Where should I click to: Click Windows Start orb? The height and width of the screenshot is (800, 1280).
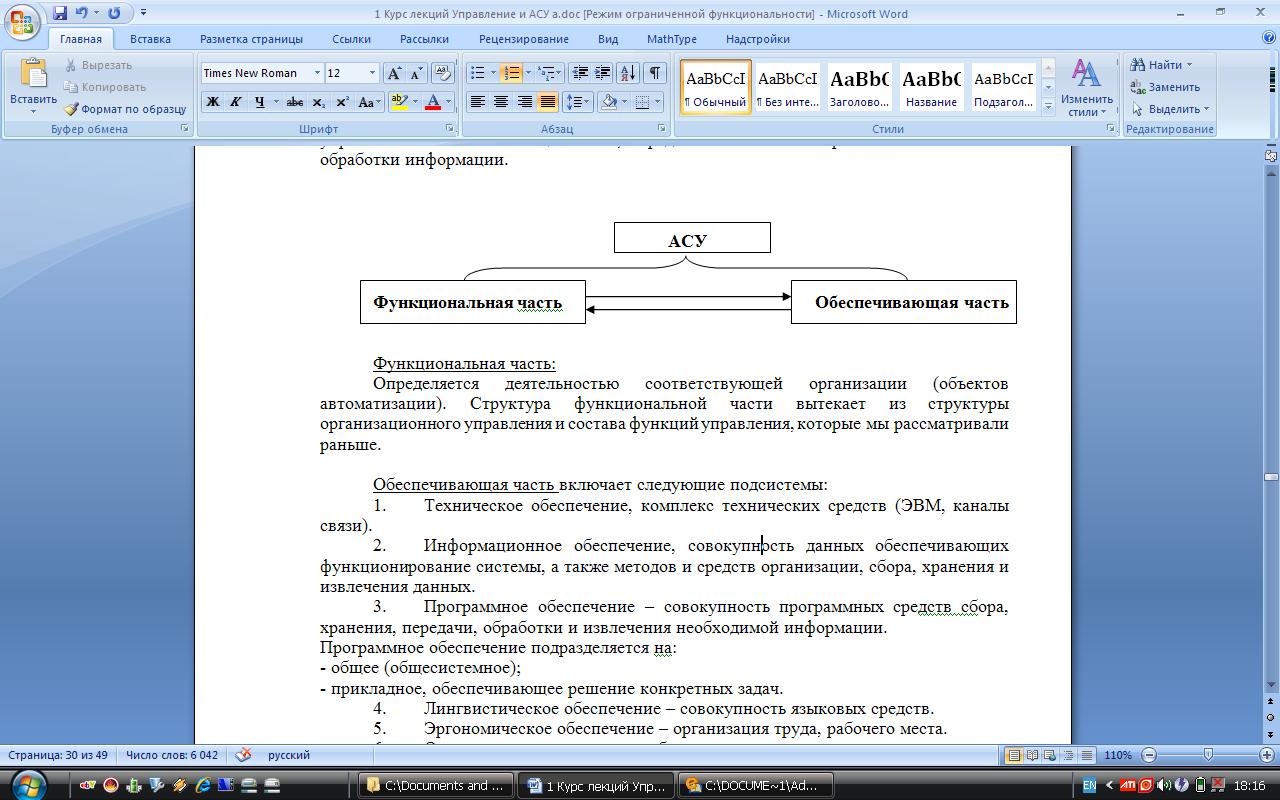[x=27, y=784]
